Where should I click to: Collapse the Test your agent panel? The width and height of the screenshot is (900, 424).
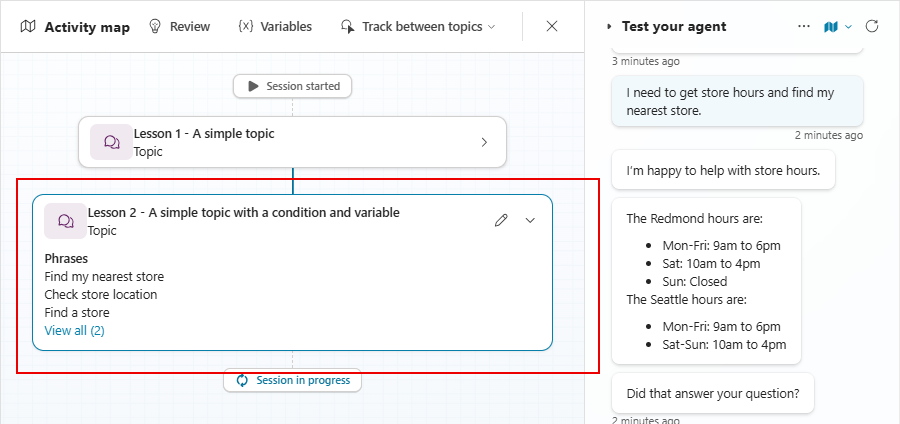click(609, 27)
